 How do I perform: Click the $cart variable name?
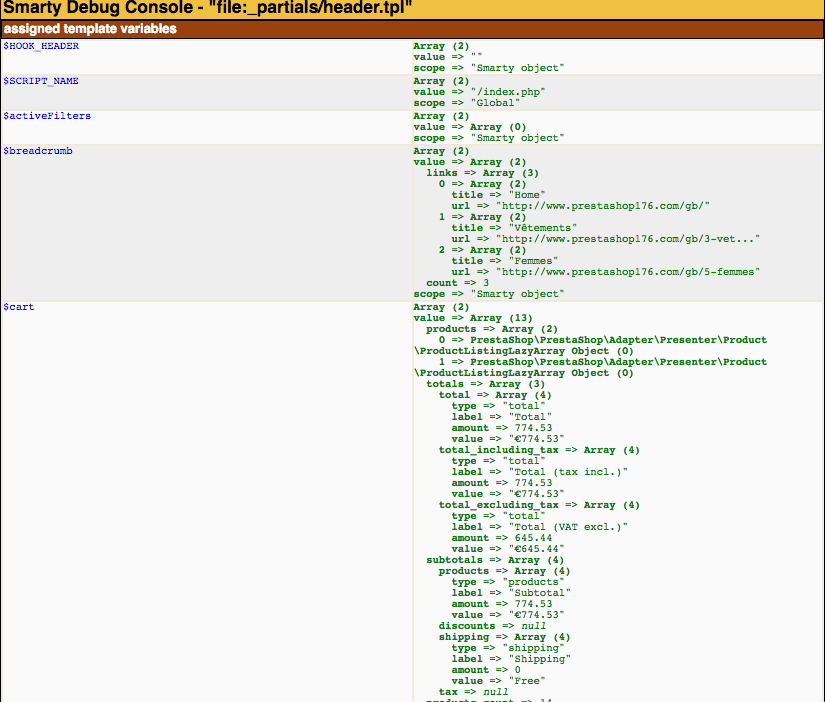pyautogui.click(x=19, y=307)
